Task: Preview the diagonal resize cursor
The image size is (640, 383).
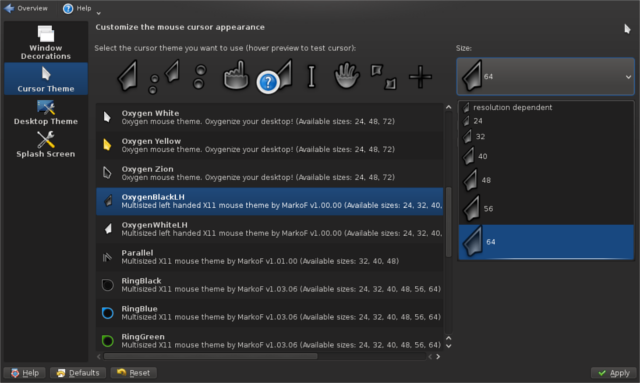Action: point(384,77)
